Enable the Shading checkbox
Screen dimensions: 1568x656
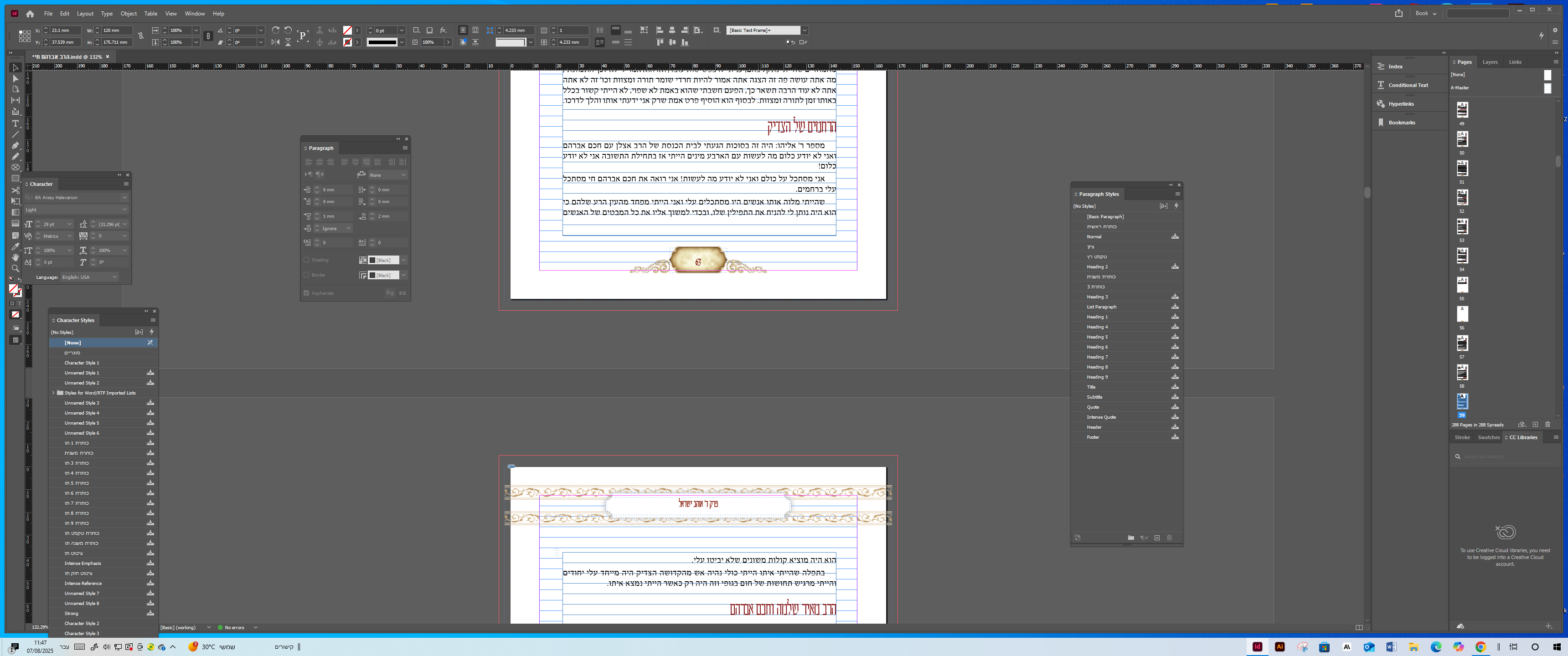tap(306, 260)
